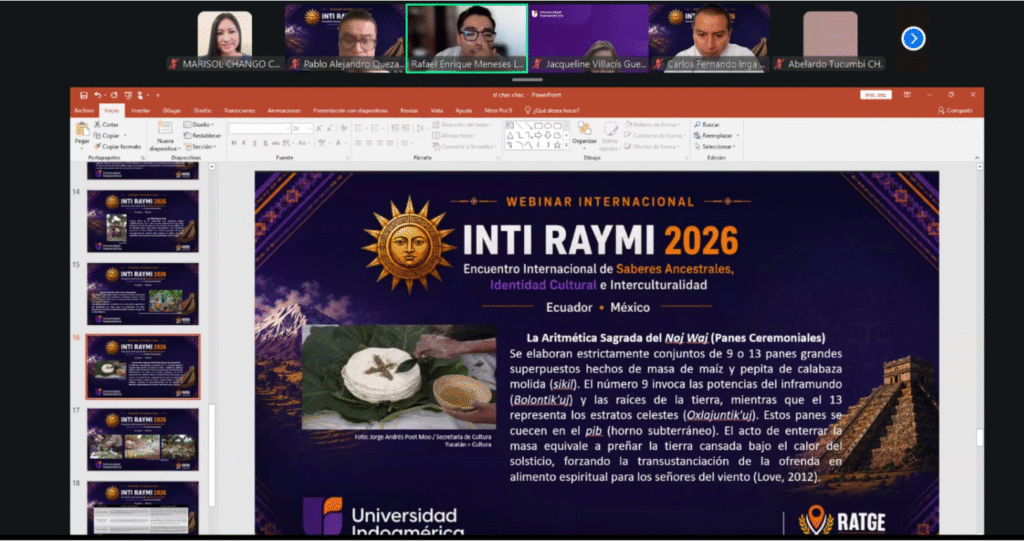Click Convertir a SmartArt button

464,147
